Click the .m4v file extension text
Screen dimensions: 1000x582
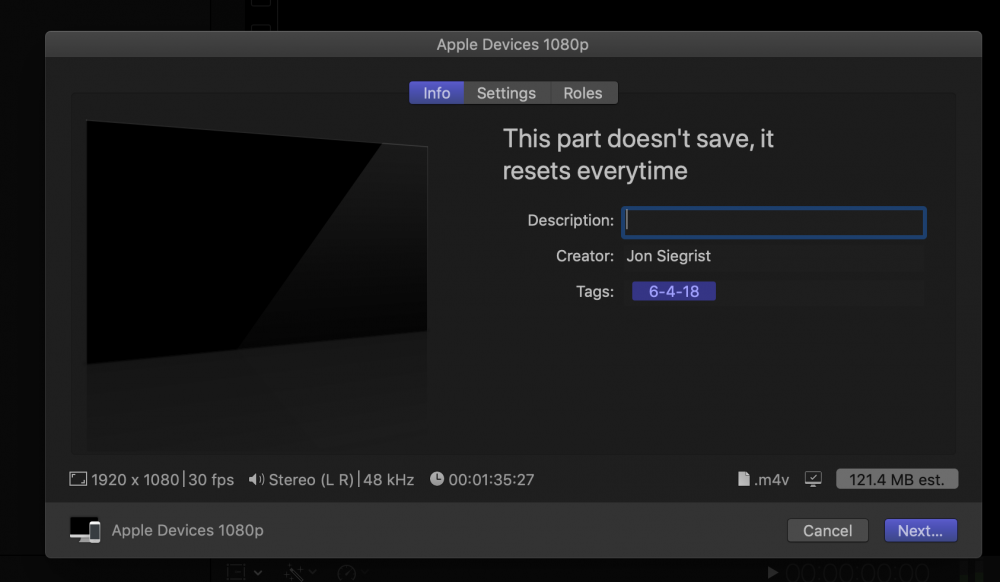click(x=771, y=479)
